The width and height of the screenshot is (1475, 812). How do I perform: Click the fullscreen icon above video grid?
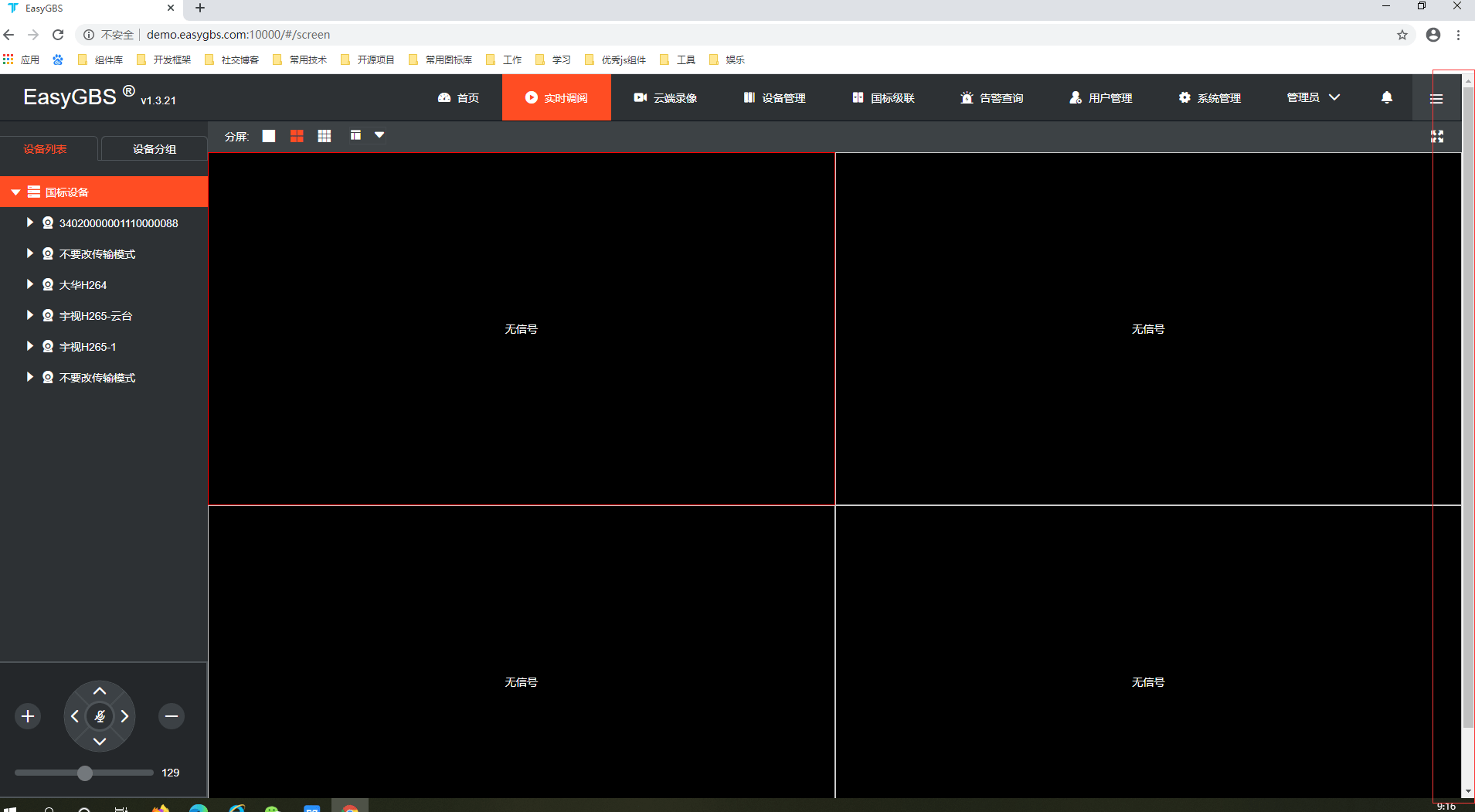pos(1437,136)
